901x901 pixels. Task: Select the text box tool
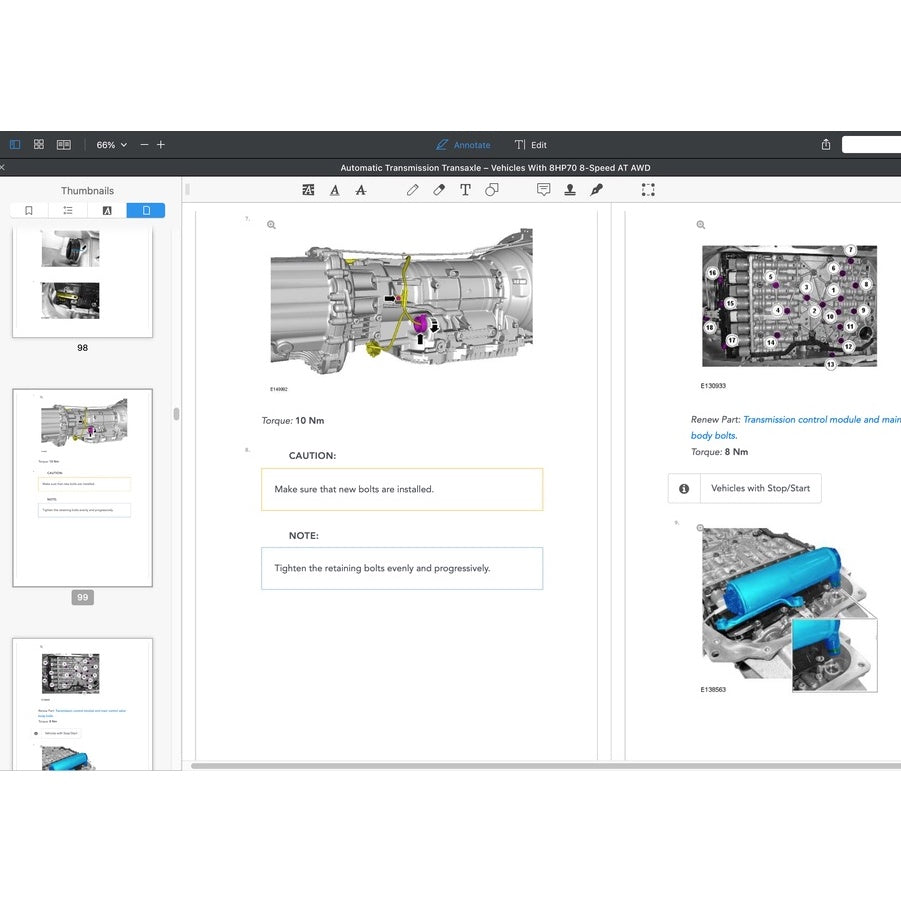tap(465, 190)
